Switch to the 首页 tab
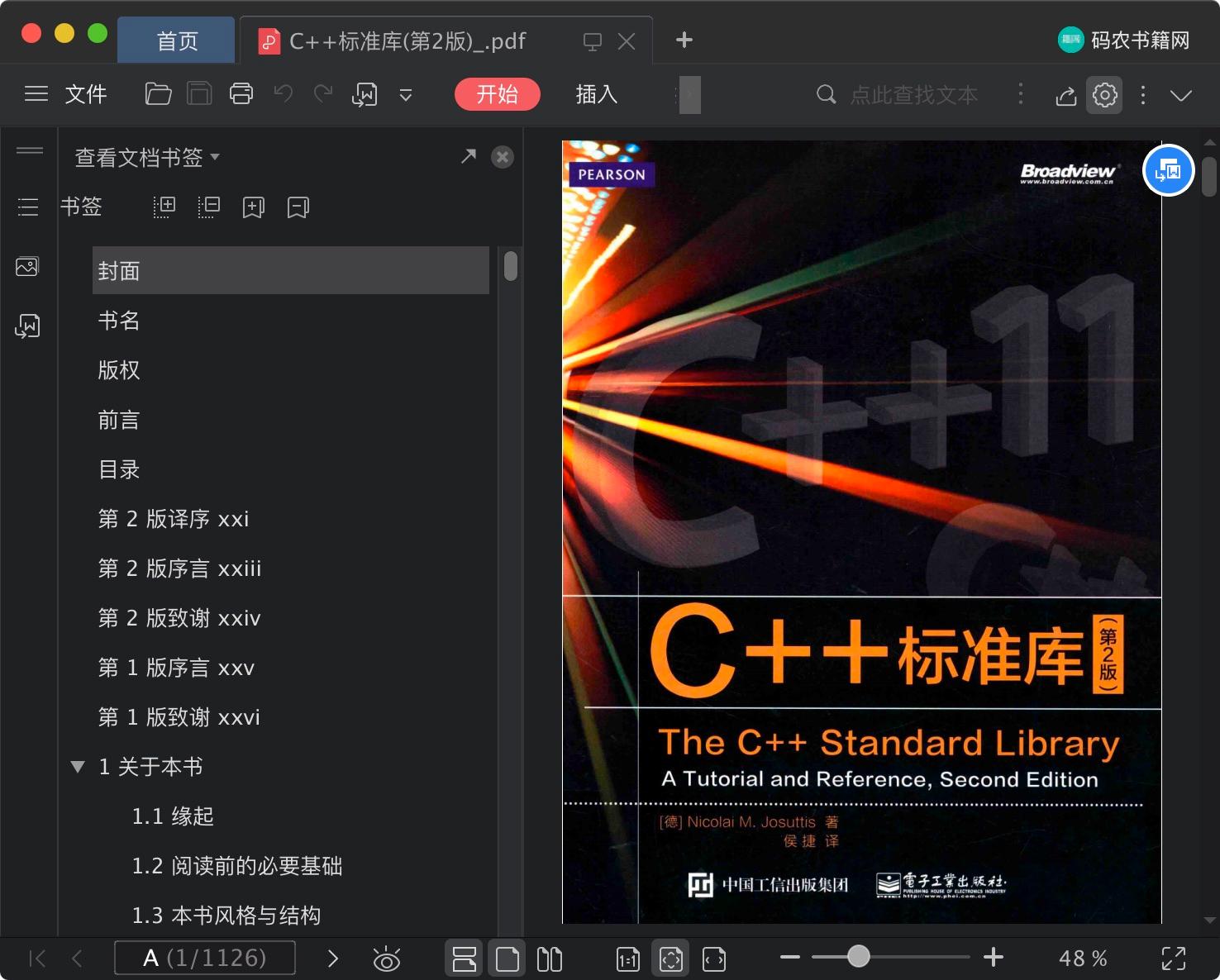 [177, 40]
